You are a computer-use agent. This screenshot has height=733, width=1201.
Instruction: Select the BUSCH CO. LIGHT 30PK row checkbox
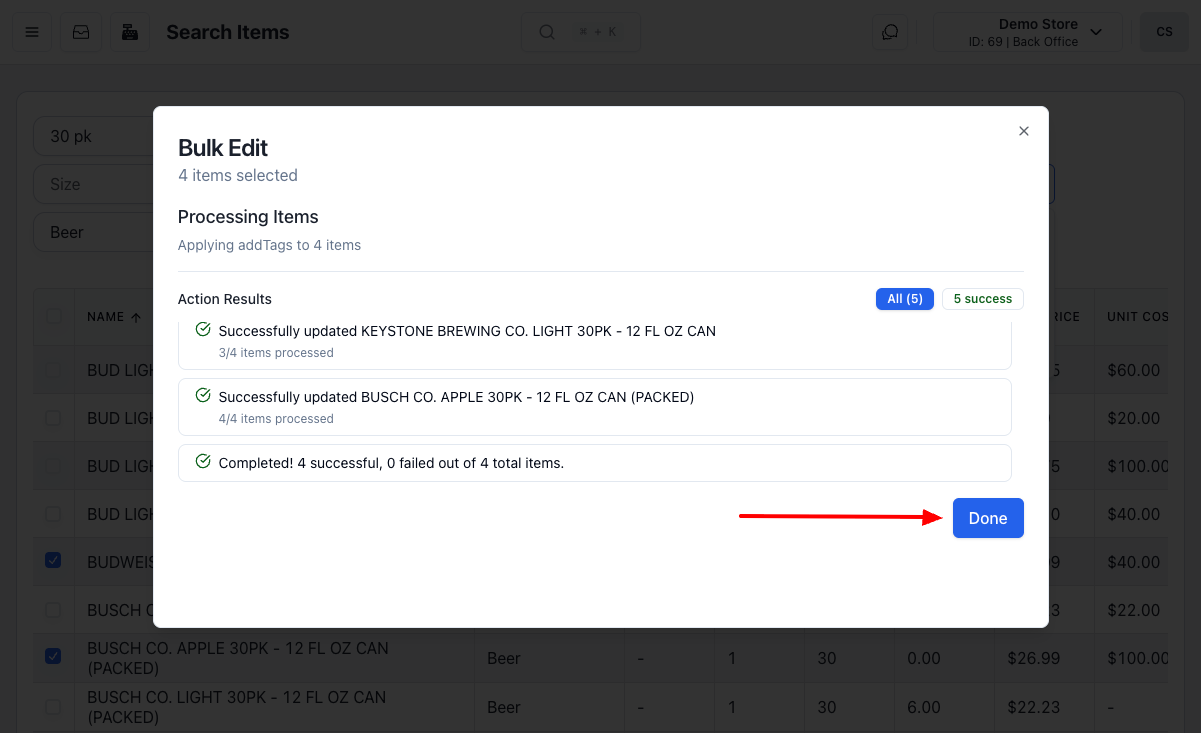(x=53, y=707)
